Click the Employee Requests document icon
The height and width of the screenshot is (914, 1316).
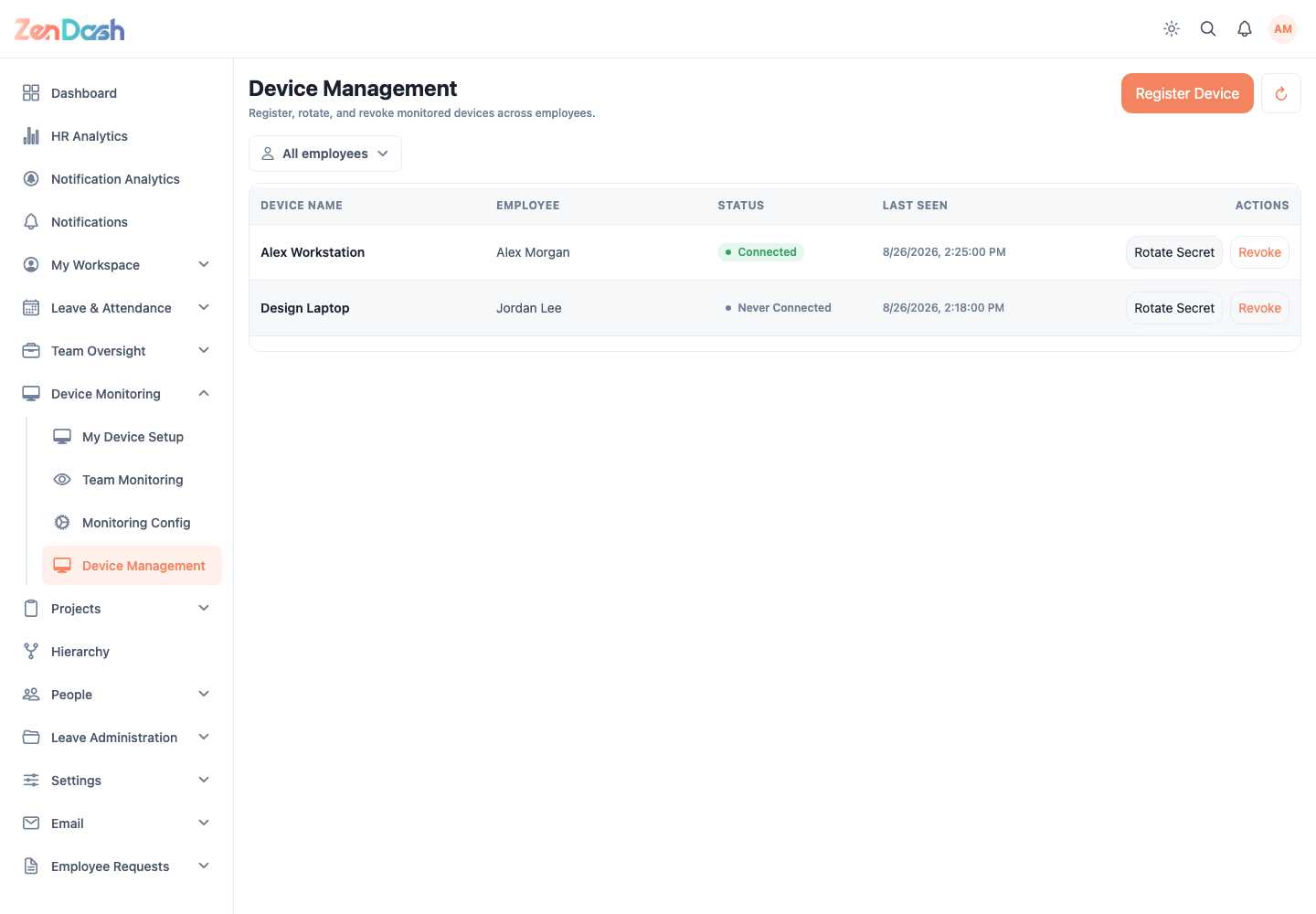[x=31, y=866]
